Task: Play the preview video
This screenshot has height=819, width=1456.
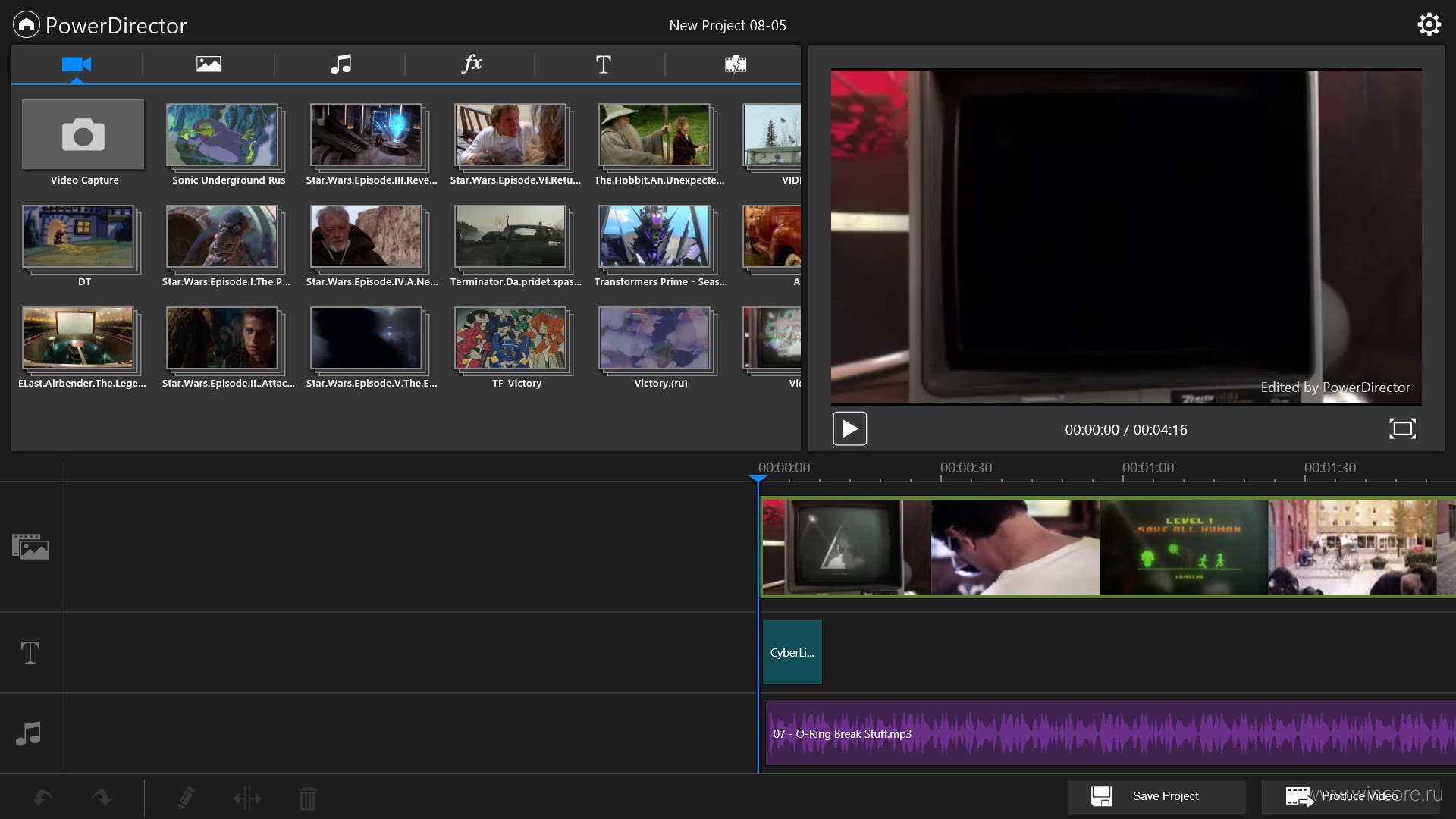Action: (x=849, y=428)
